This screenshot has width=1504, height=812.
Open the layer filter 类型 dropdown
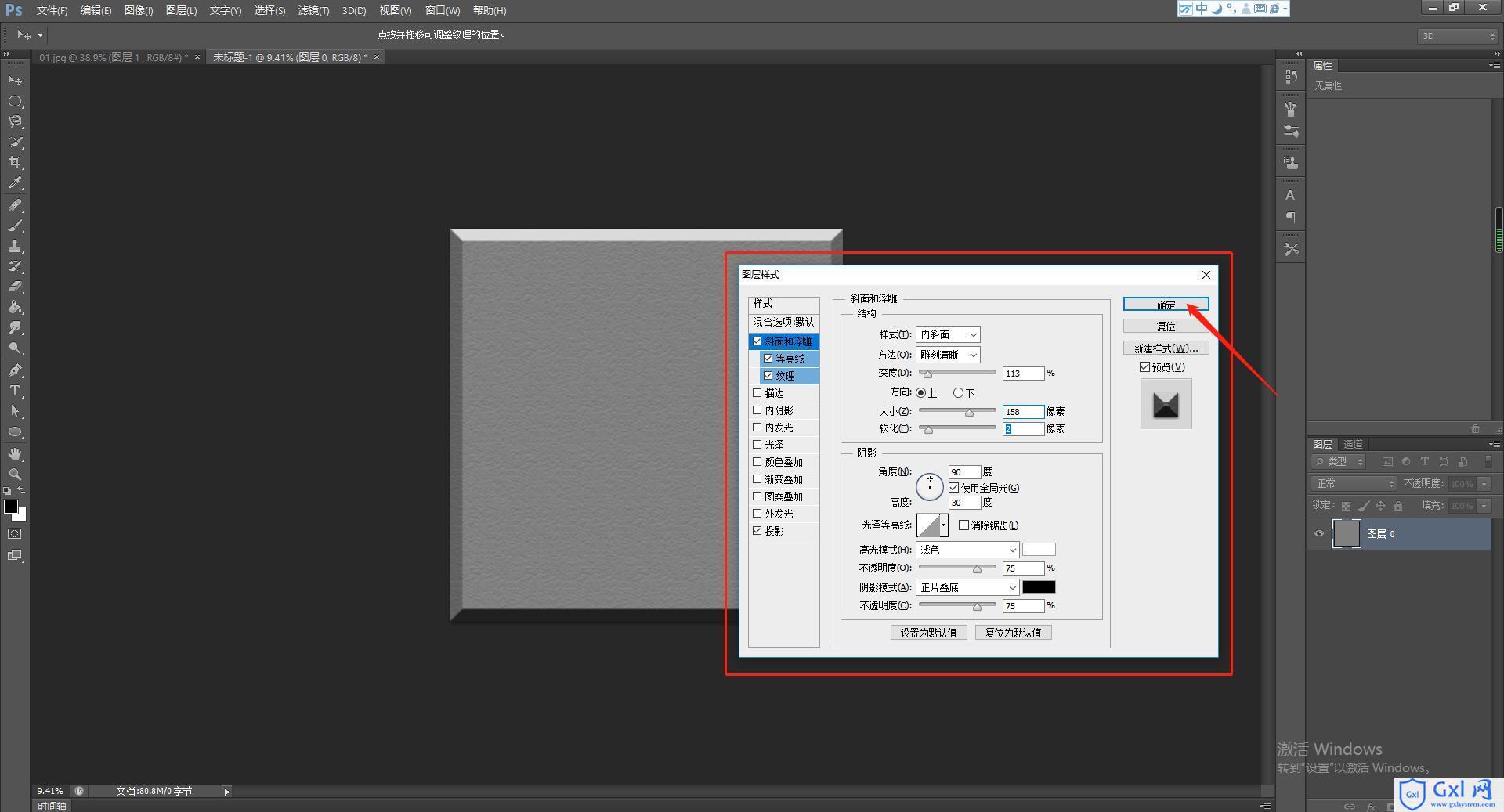[1339, 462]
